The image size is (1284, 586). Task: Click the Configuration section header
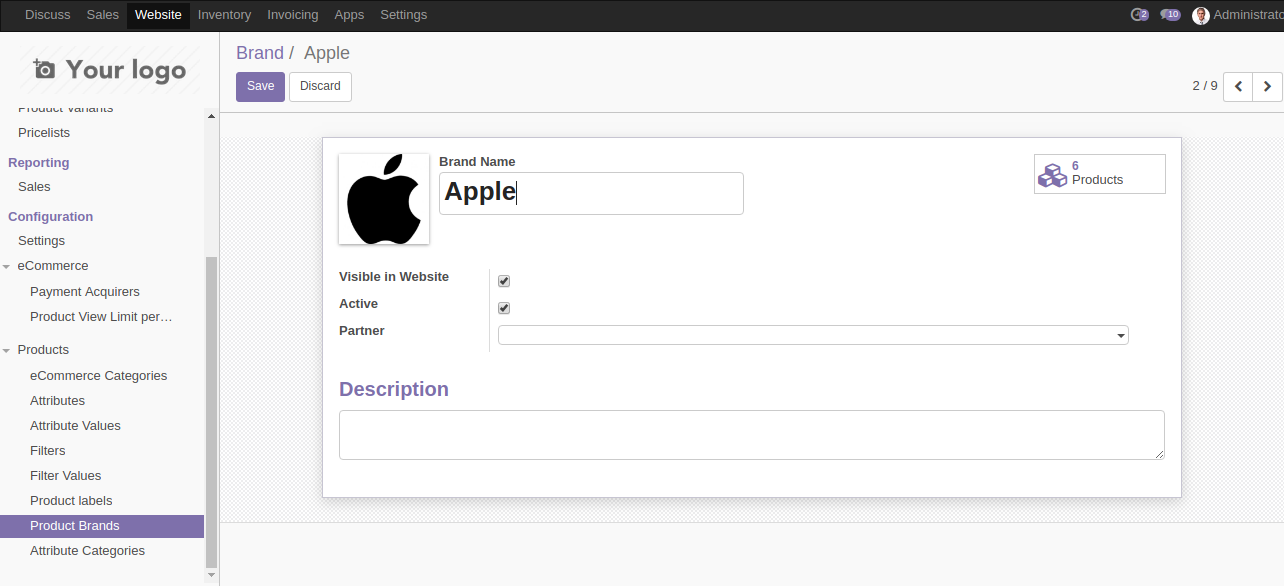coord(50,217)
